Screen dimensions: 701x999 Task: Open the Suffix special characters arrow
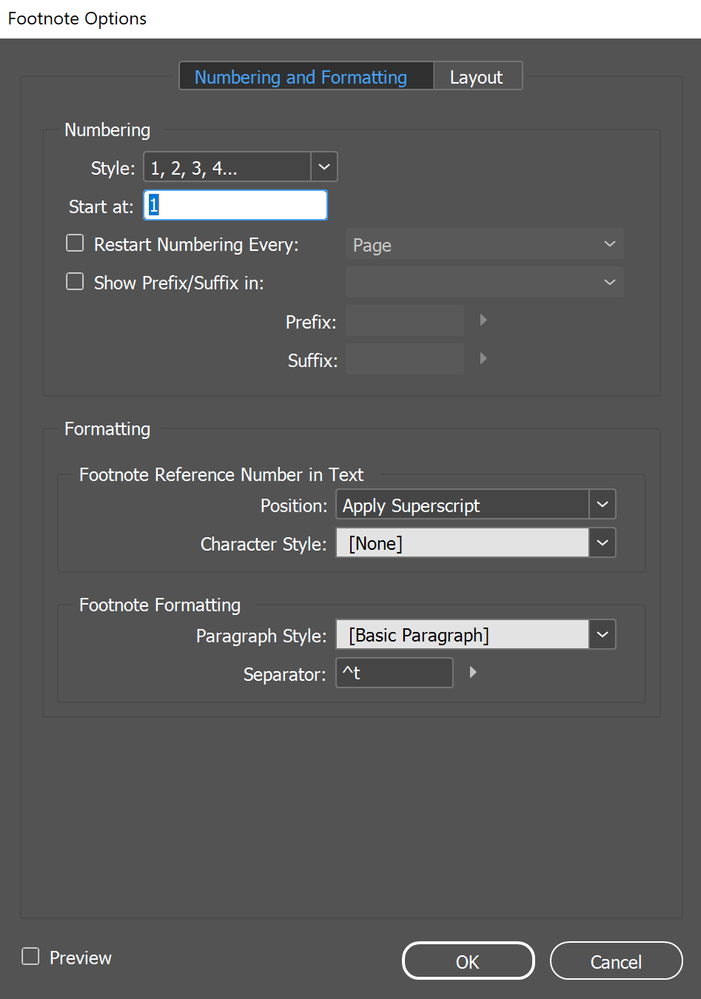coord(483,359)
